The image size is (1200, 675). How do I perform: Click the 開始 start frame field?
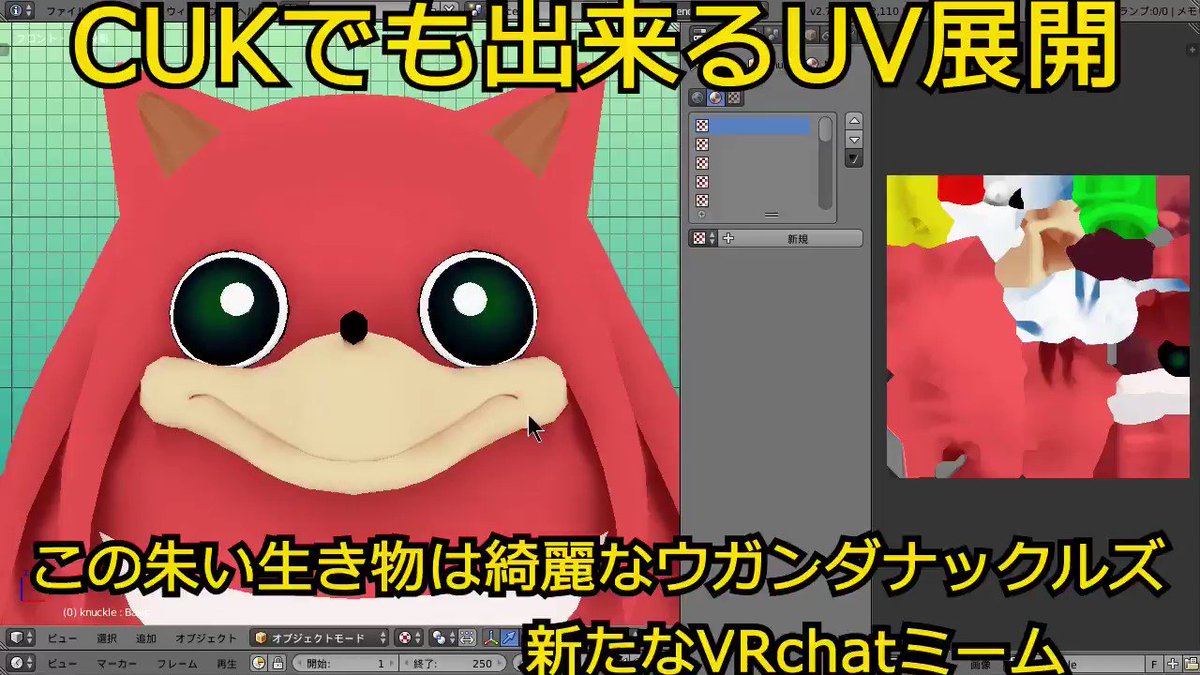(x=343, y=663)
